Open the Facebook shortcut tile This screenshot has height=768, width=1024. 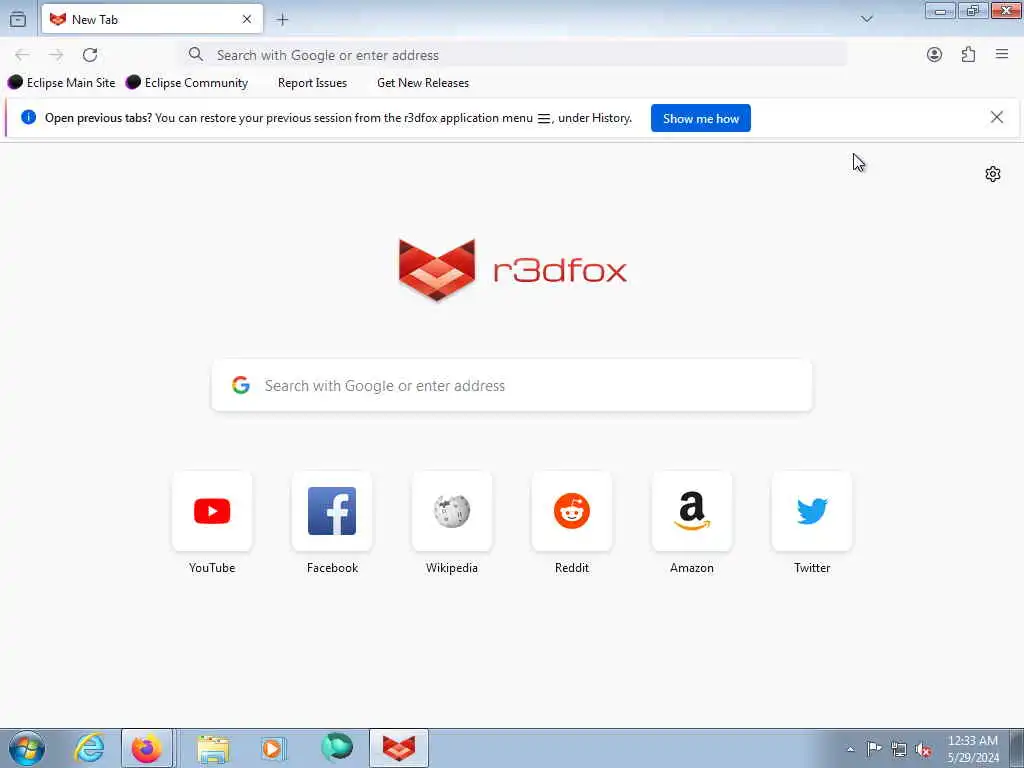(x=332, y=511)
